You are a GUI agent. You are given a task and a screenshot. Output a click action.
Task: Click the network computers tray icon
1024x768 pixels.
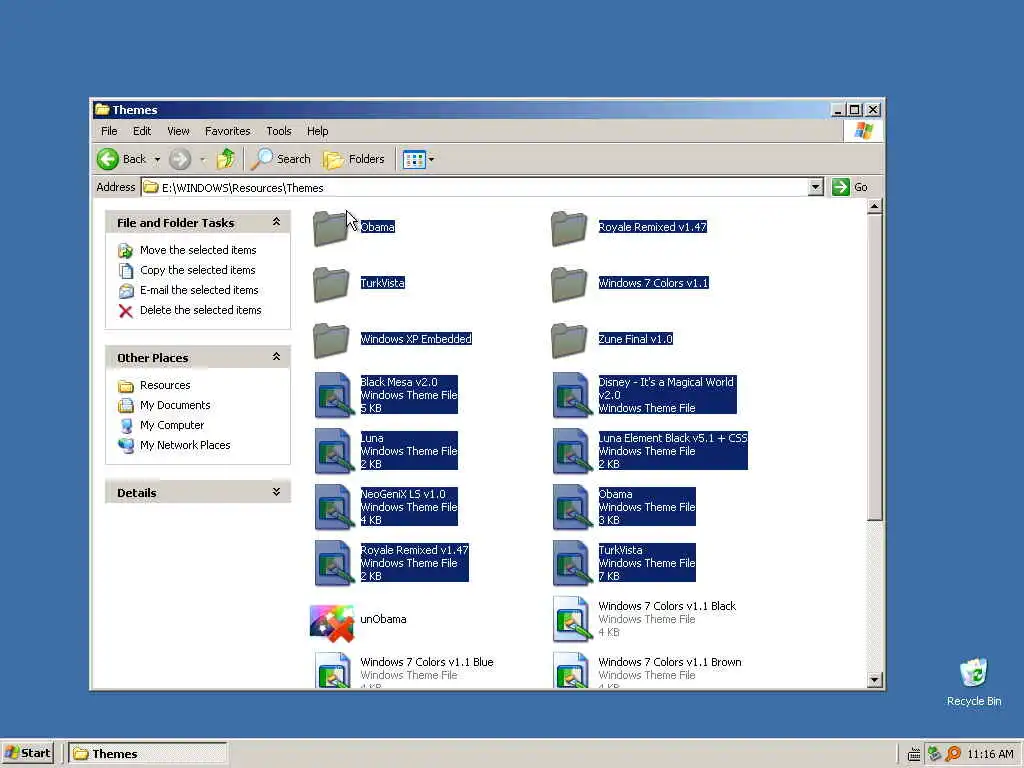coord(935,754)
